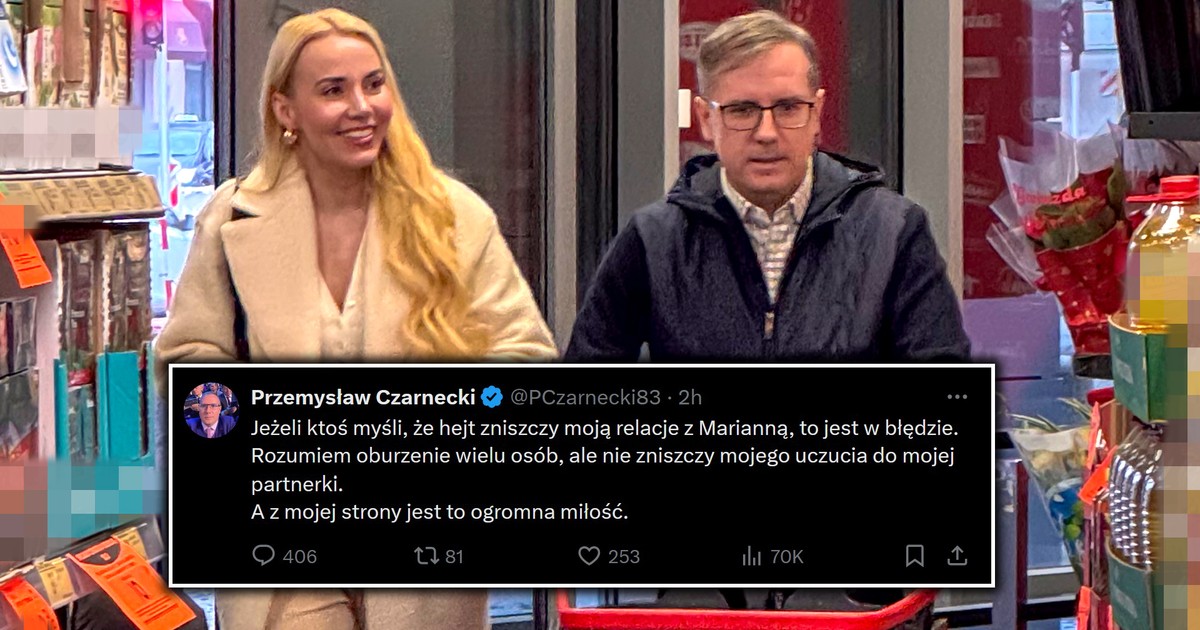
Task: Open the views analytics bar chart icon
Action: 751,556
